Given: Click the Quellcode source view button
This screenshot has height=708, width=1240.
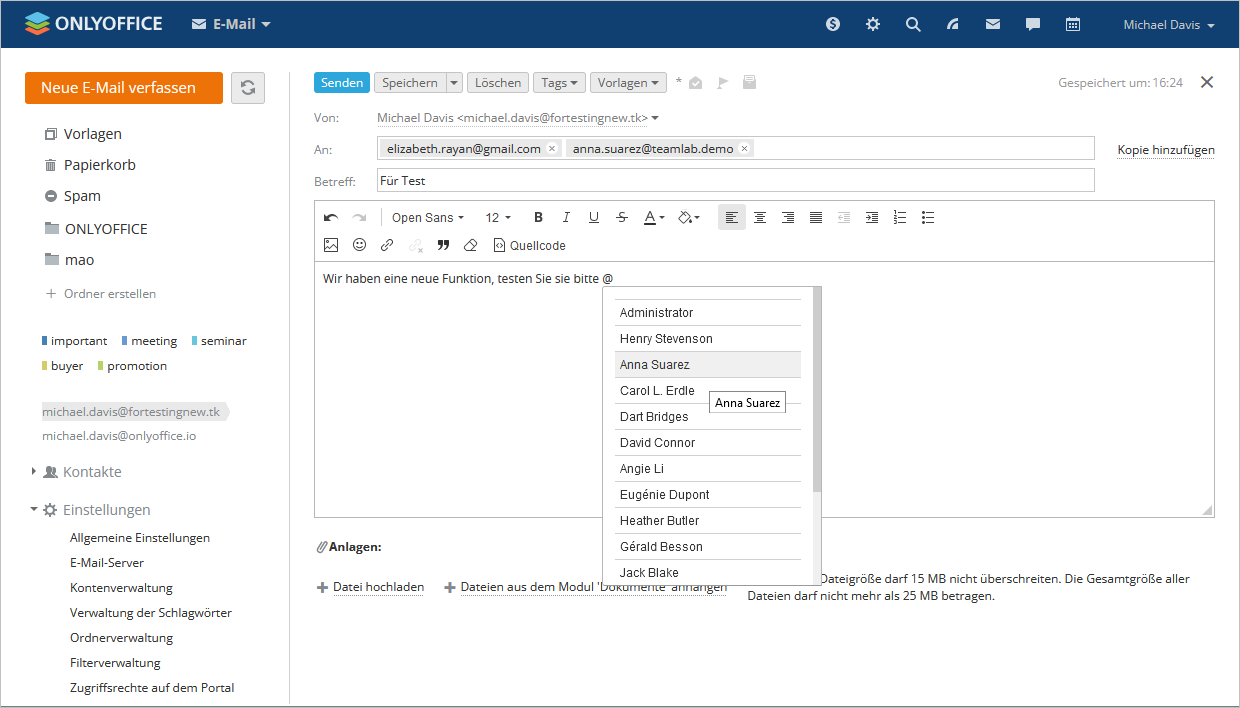Looking at the screenshot, I should coord(530,245).
